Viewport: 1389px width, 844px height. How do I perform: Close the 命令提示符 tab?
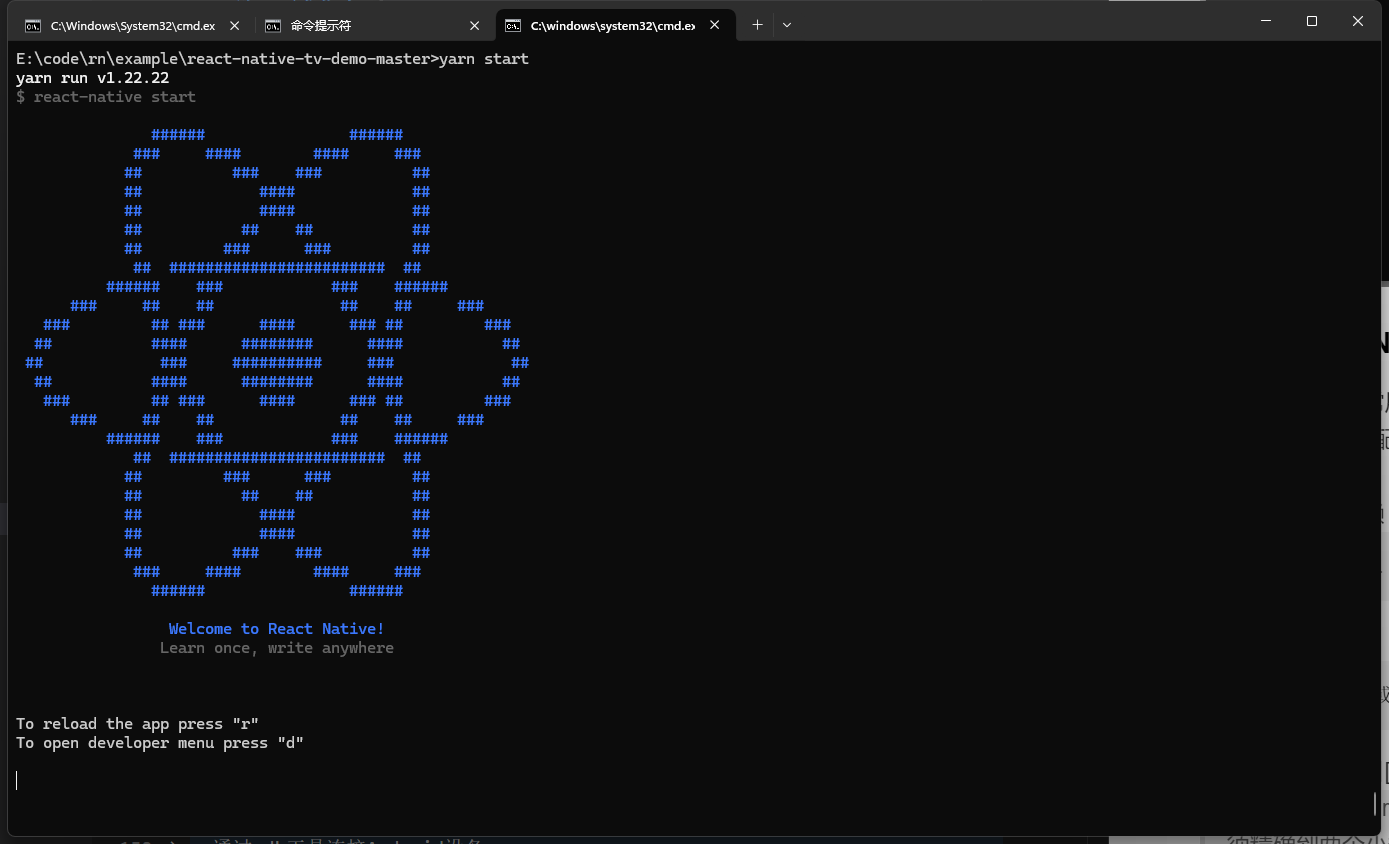click(x=475, y=25)
